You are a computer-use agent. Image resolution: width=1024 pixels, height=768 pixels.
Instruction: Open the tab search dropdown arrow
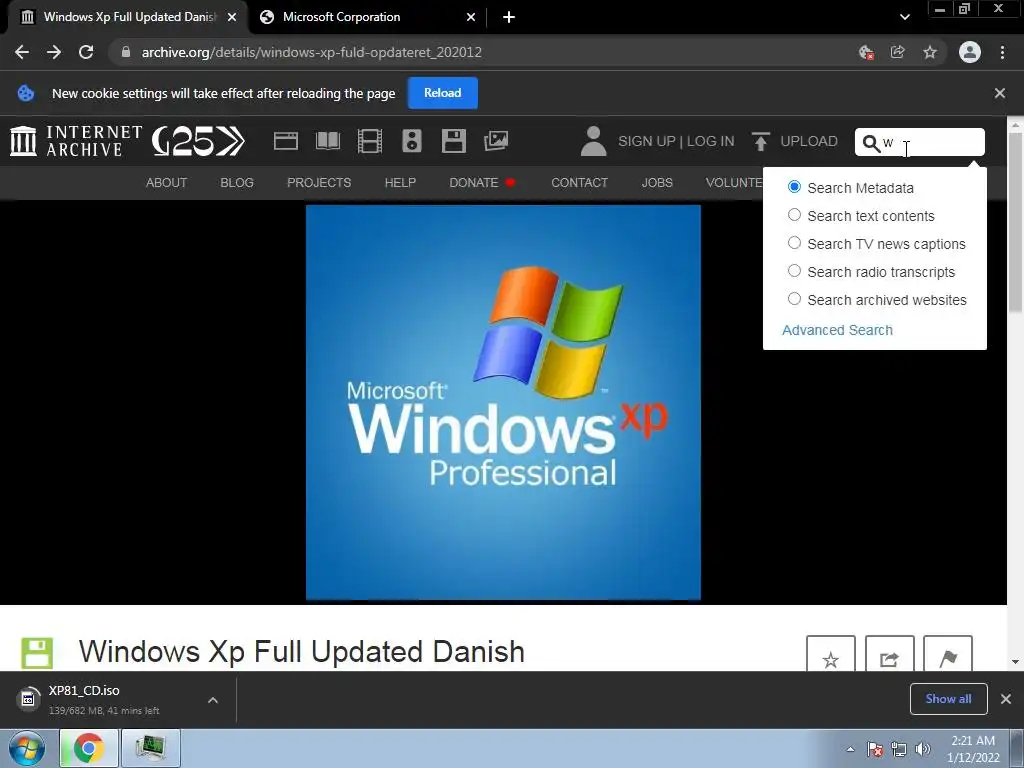click(904, 17)
